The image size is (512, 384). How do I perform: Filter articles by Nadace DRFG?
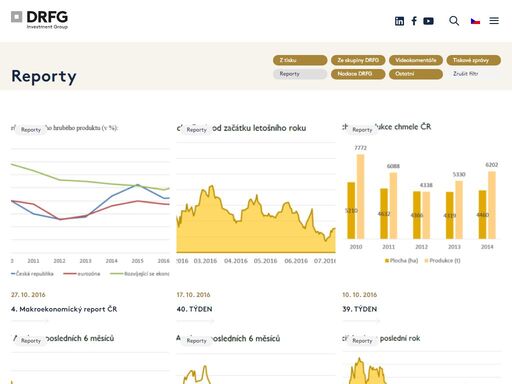point(358,74)
